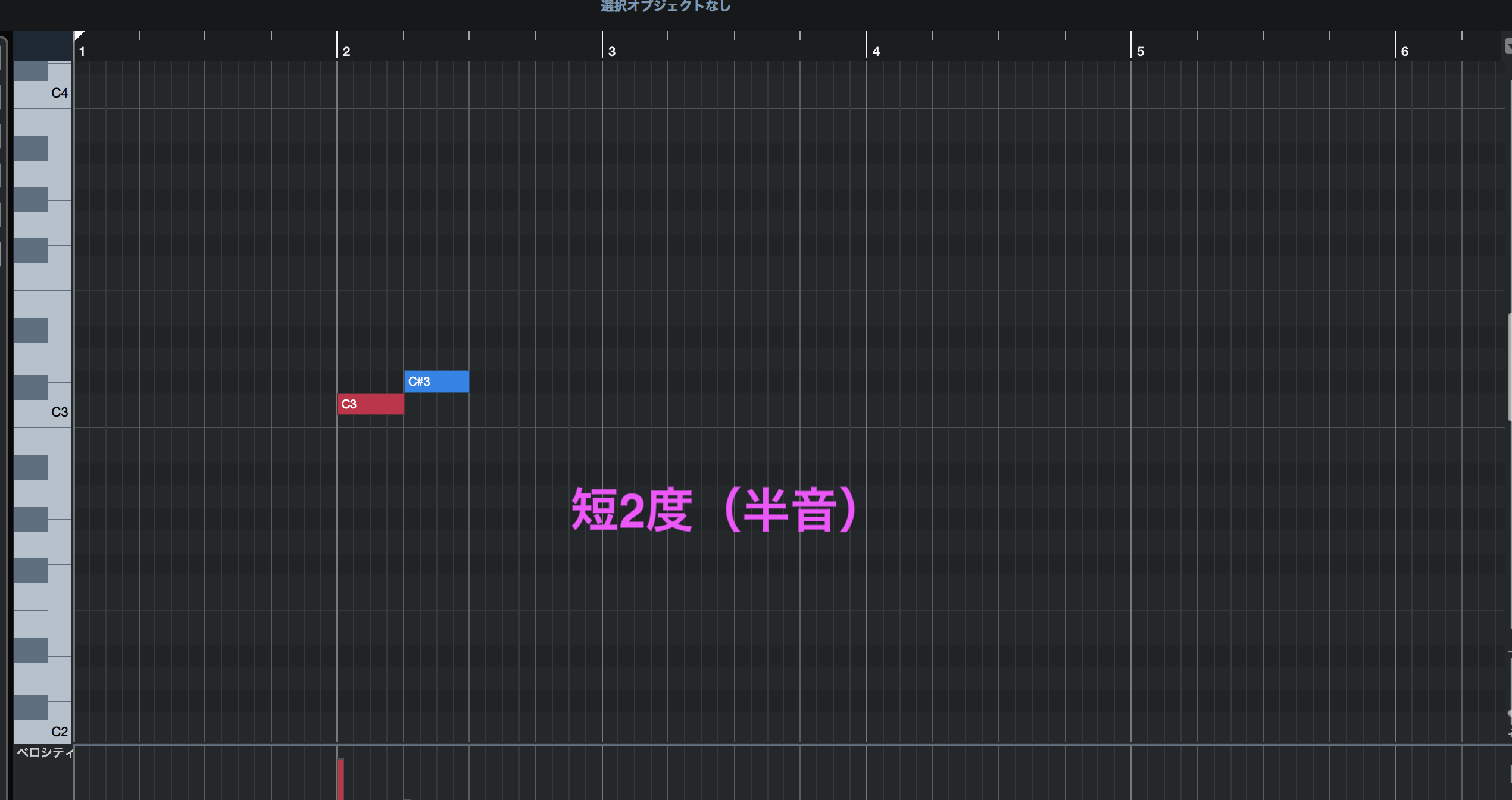
Task: Click bar 3 on the ruler
Action: [611, 51]
